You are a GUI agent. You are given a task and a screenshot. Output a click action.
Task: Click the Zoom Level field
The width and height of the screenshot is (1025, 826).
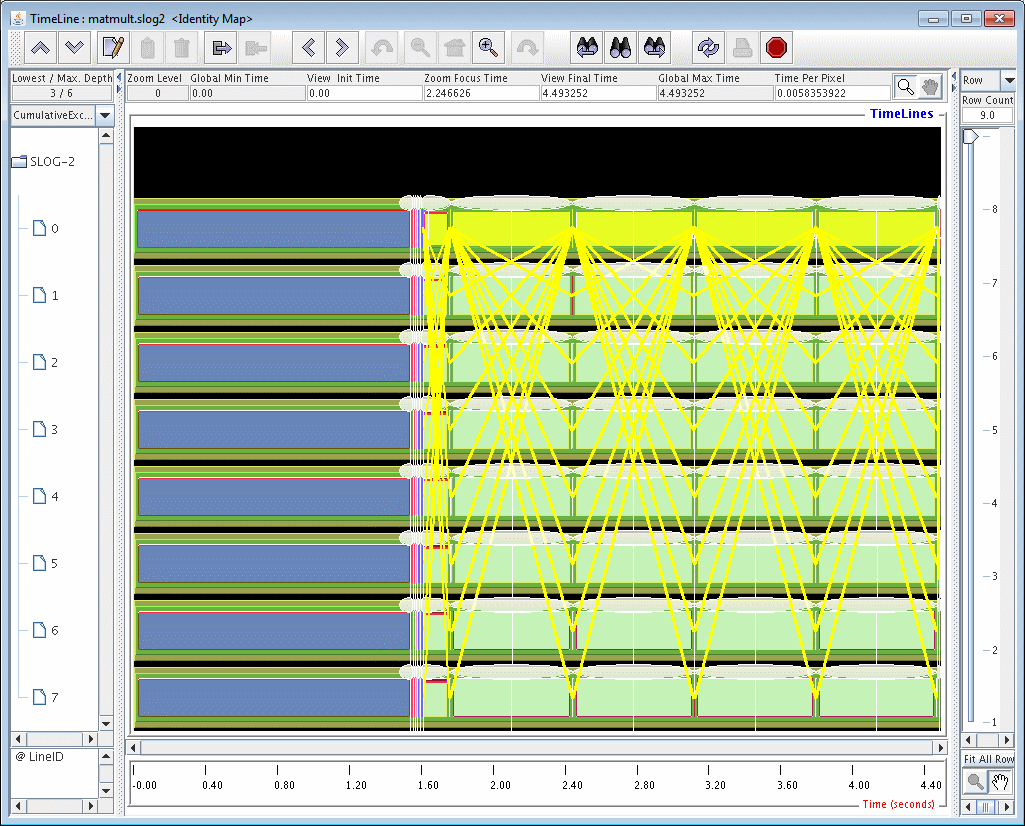(158, 93)
